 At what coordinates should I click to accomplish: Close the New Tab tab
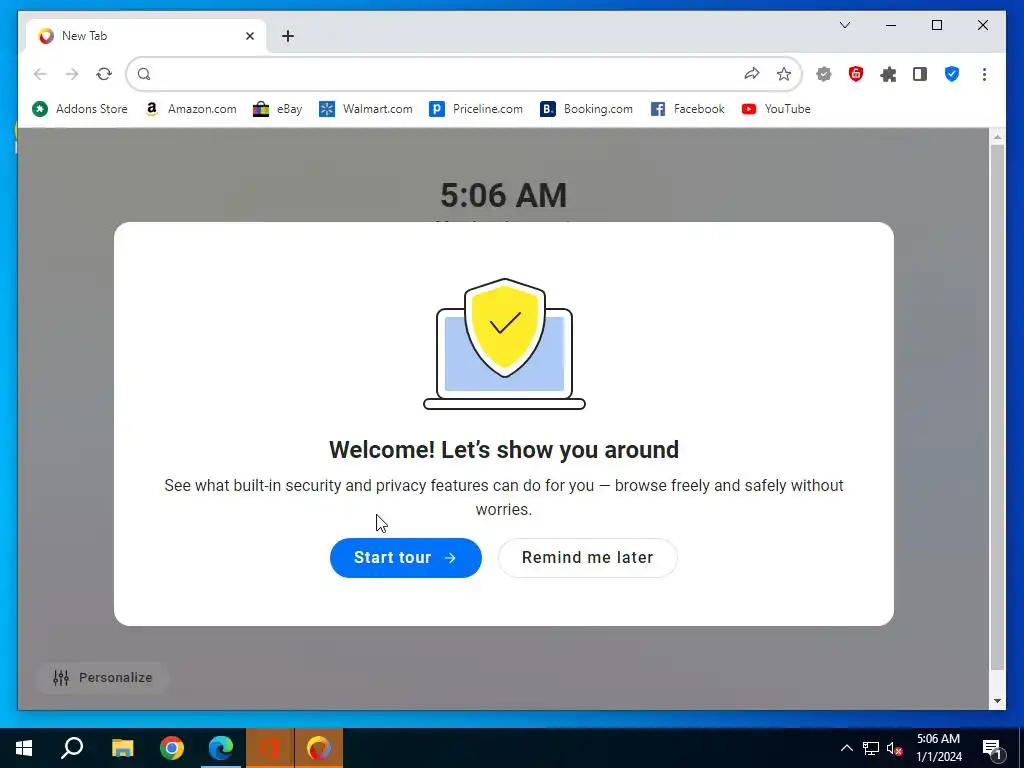point(249,36)
